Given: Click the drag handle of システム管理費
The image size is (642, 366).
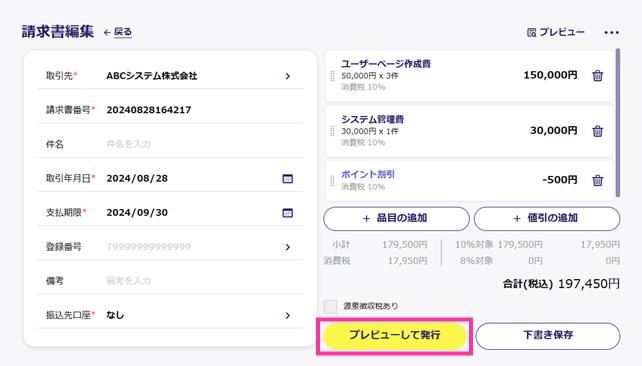Looking at the screenshot, I should (x=332, y=131).
